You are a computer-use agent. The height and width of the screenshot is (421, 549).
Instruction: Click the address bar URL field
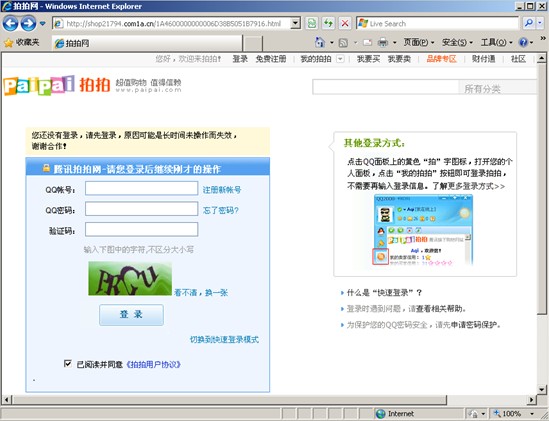click(x=173, y=23)
